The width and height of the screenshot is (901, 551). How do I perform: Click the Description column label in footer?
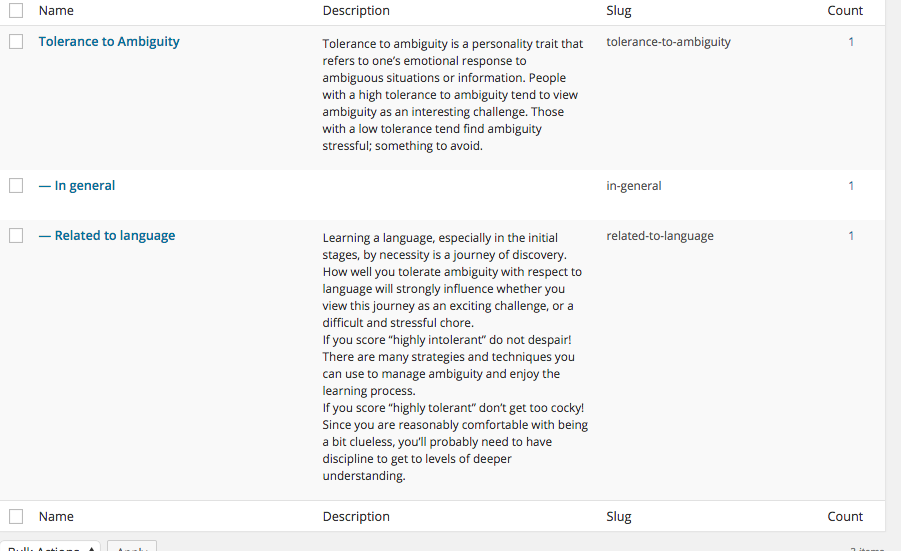pos(356,517)
